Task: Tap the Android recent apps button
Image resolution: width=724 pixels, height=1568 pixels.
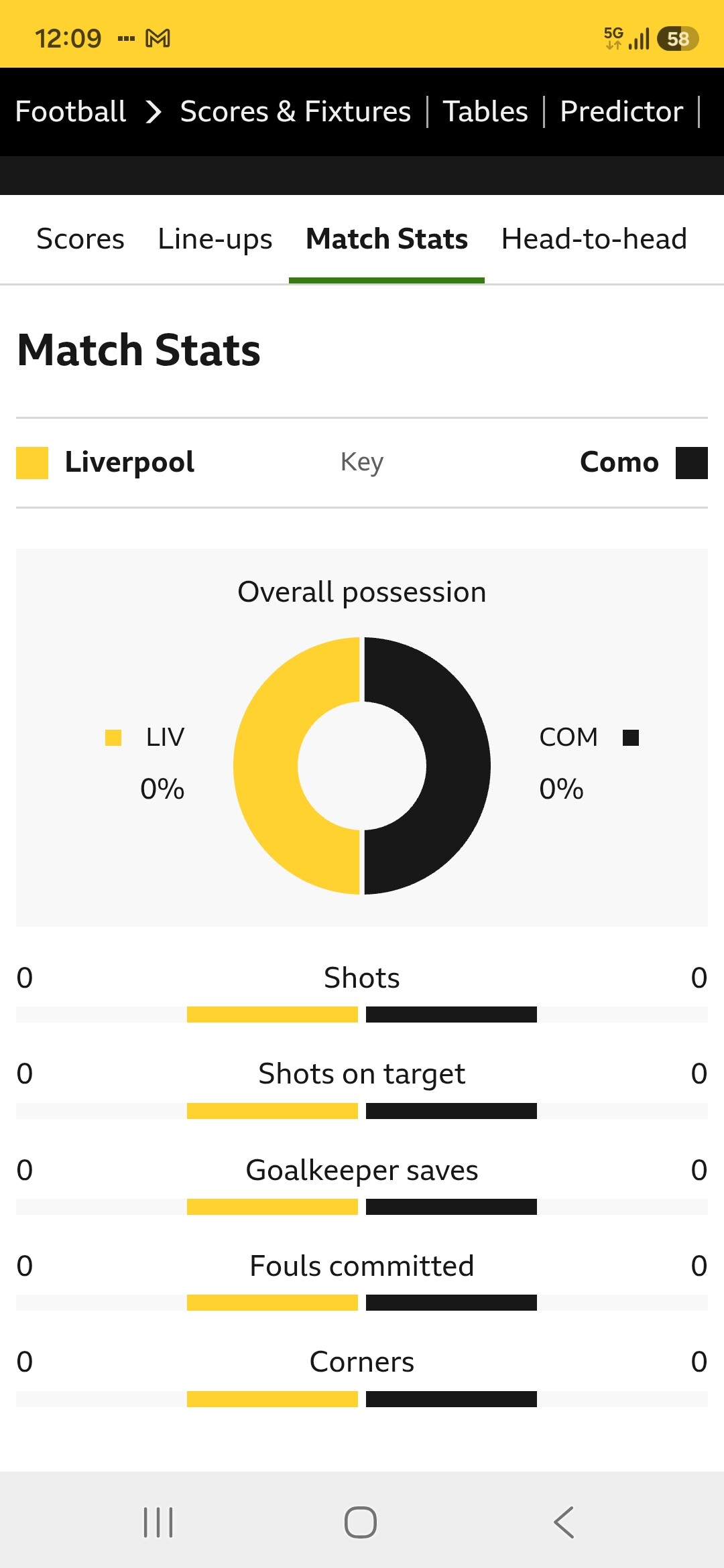Action: coord(158,1522)
